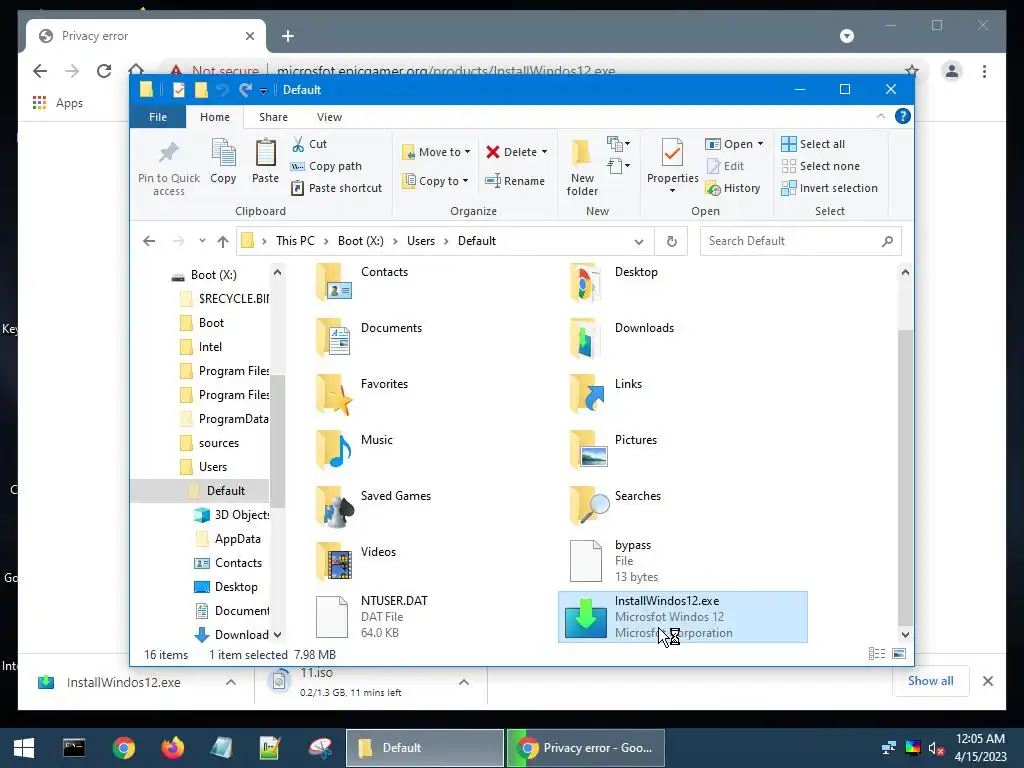
Task: Open the File ribbon tab
Action: (x=158, y=117)
